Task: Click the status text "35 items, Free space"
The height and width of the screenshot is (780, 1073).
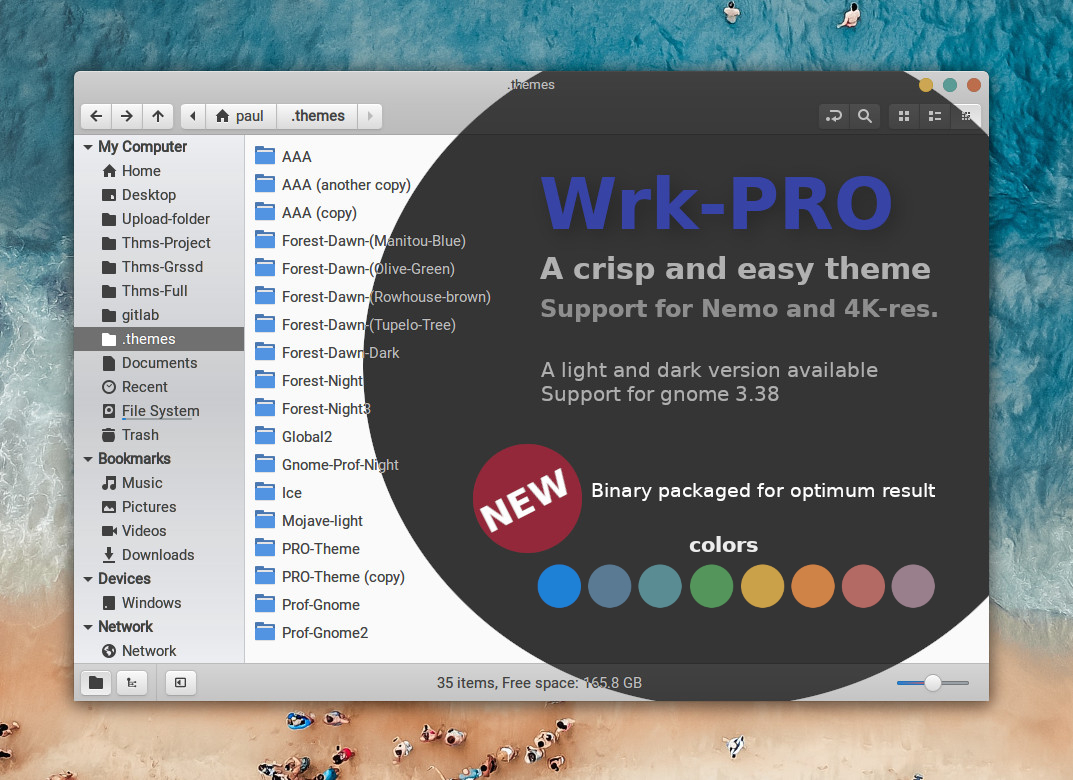Action: coord(508,683)
